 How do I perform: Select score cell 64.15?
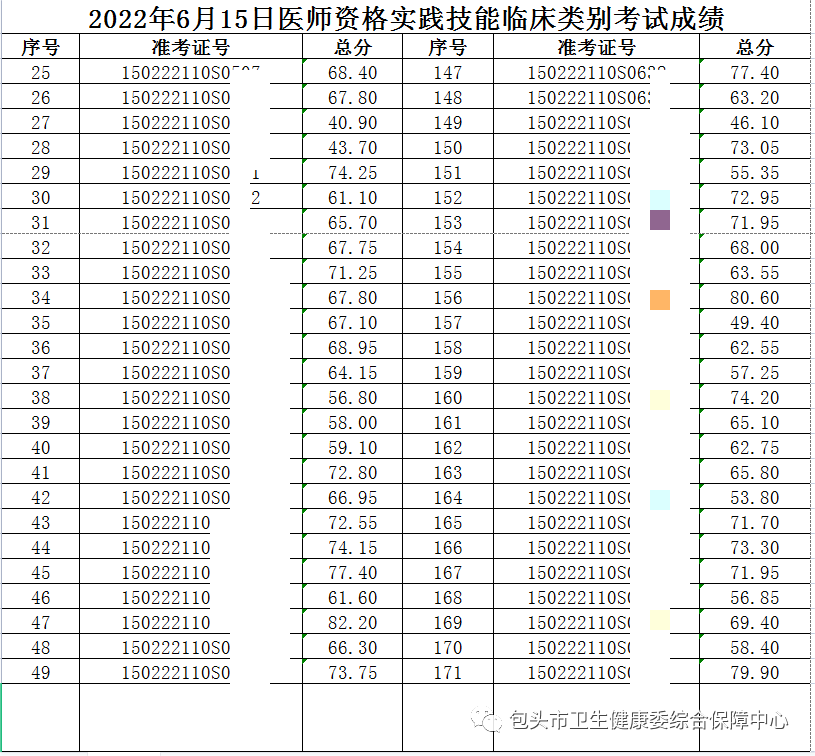pyautogui.click(x=352, y=372)
